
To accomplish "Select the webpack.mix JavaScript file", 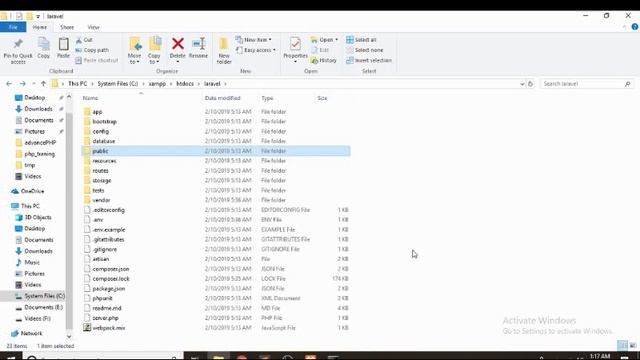I will coord(216,328).
